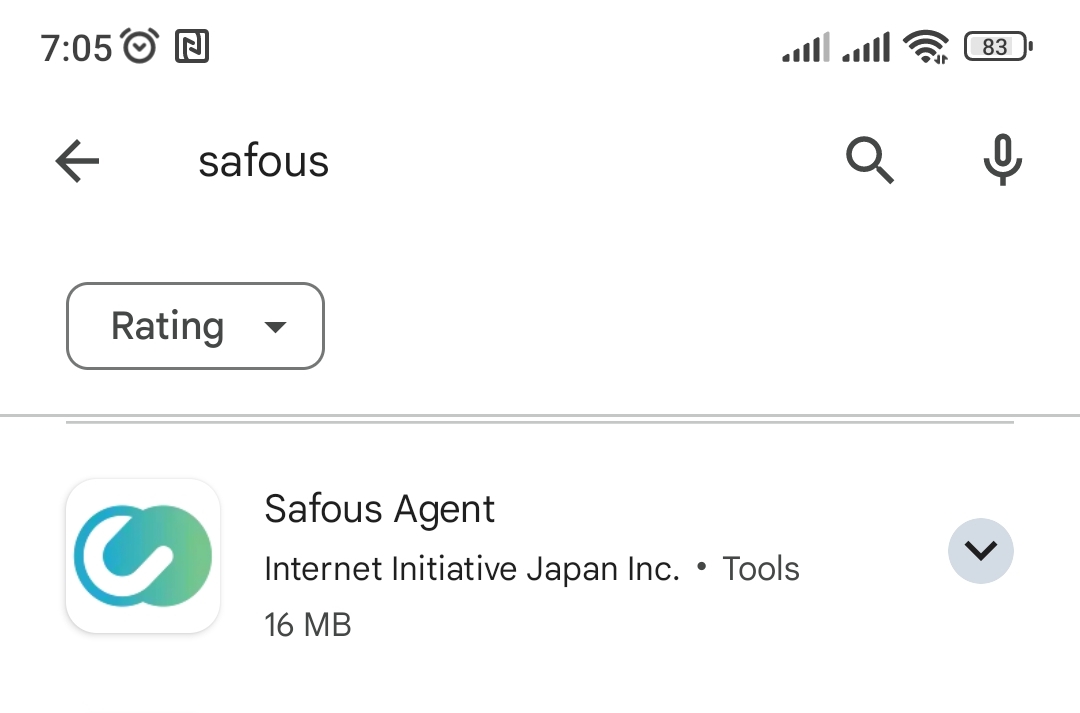Tap the 16 MB size text
The width and height of the screenshot is (1080, 713).
point(308,625)
